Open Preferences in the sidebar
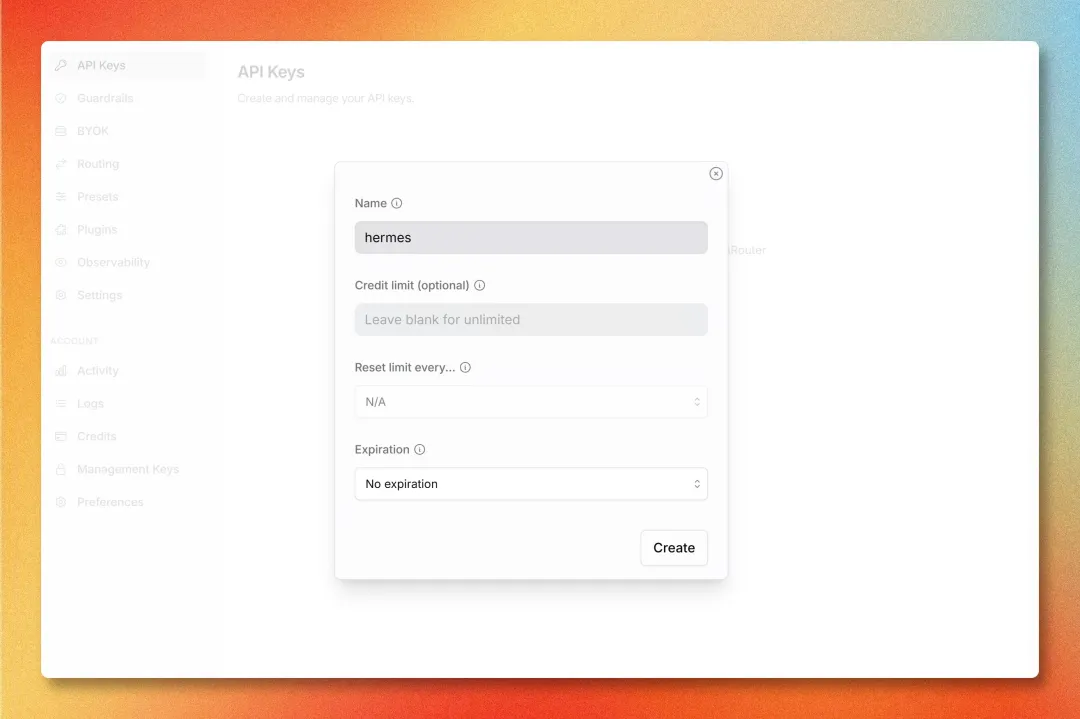This screenshot has height=719, width=1080. (x=127, y=502)
